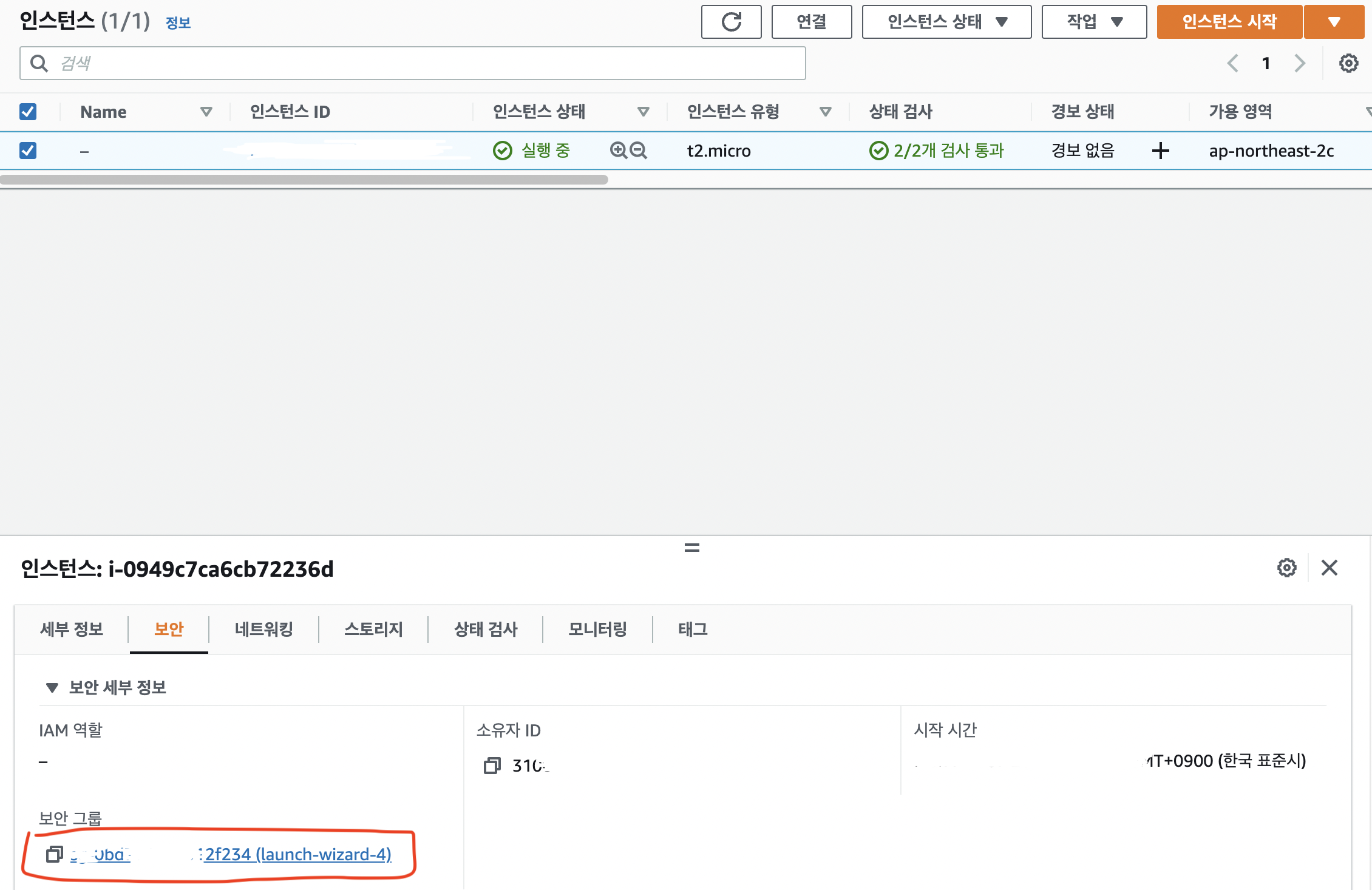Toggle the select-all checkbox in the header
The height and width of the screenshot is (890, 1372).
pos(28,112)
